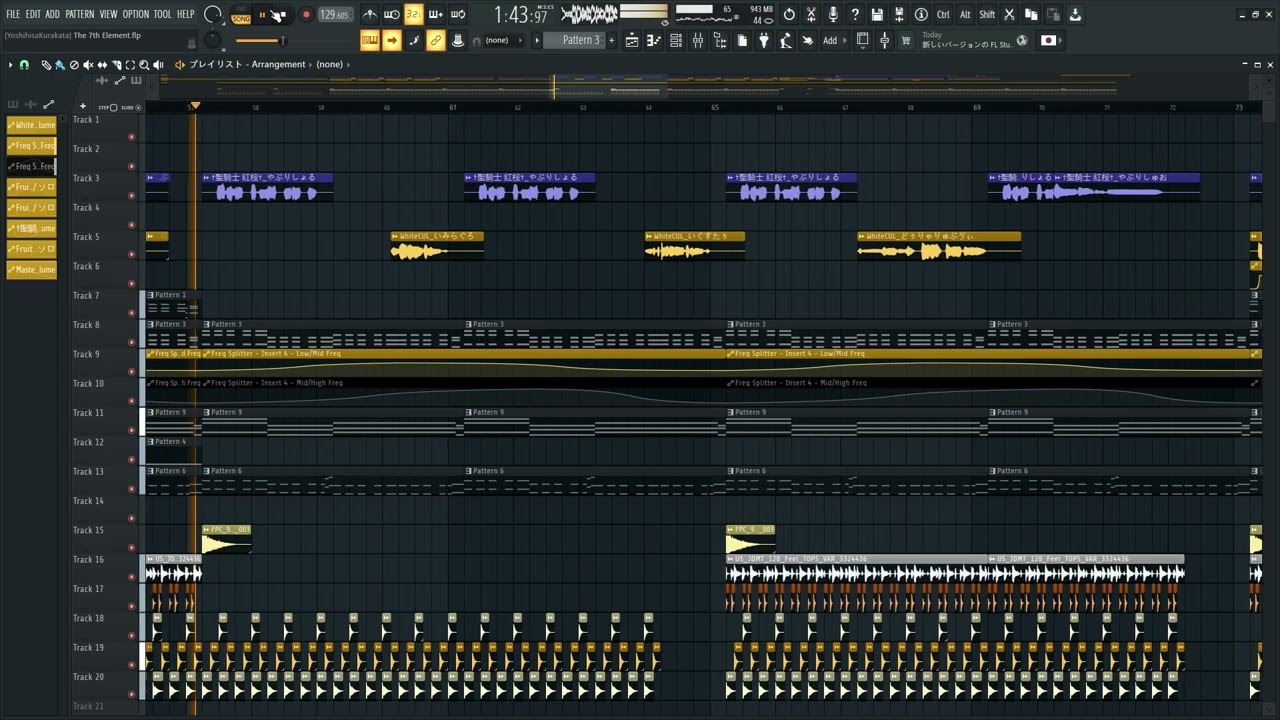The width and height of the screenshot is (1280, 720).
Task: Open the PATTERN menu
Action: 80,14
